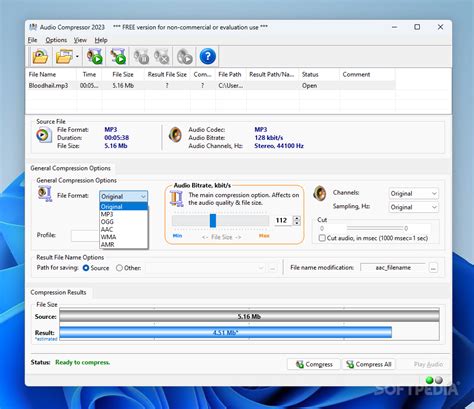The image size is (474, 409).
Task: Decrease bitrate with spinner down arrow
Action: point(297,223)
